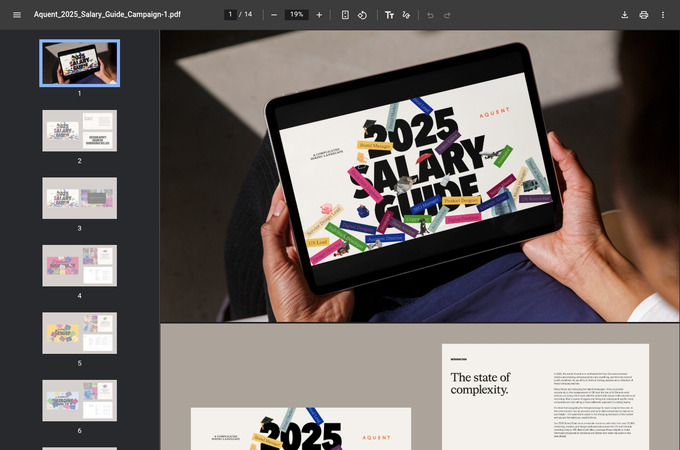Open page 1 thumbnail
This screenshot has width=680, height=450.
[x=80, y=63]
